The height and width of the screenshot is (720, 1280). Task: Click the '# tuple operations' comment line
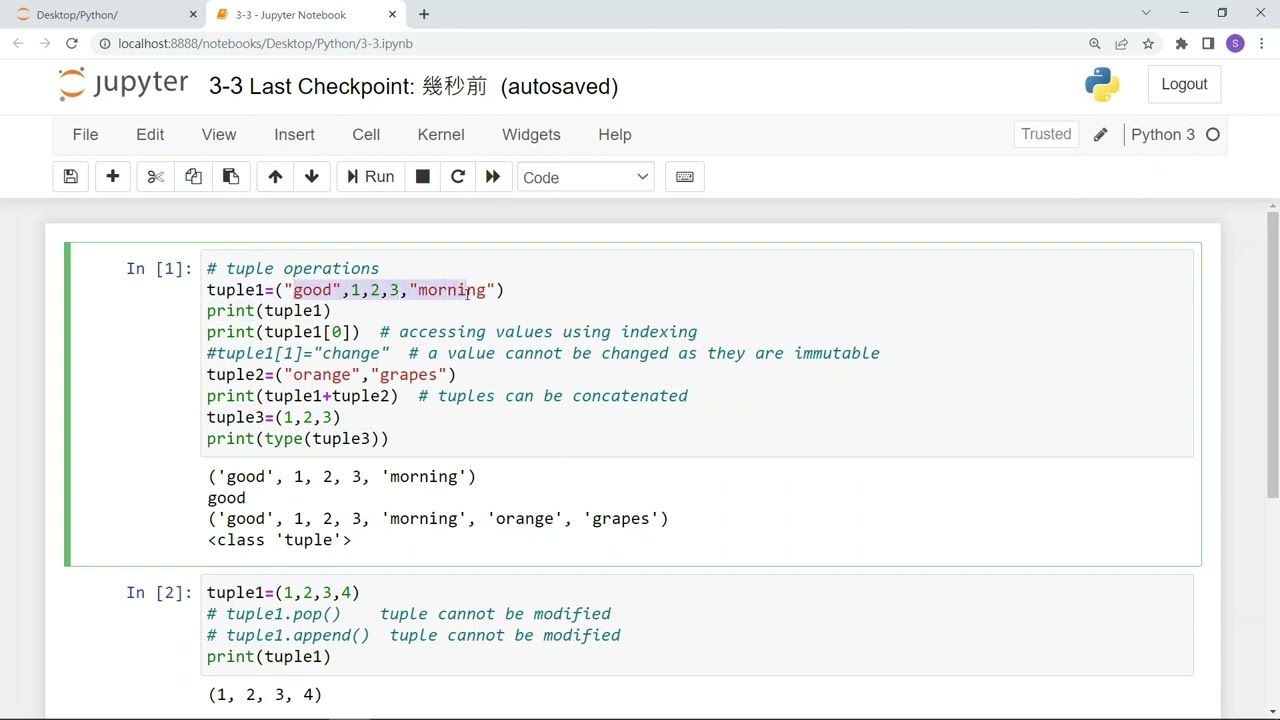(293, 269)
